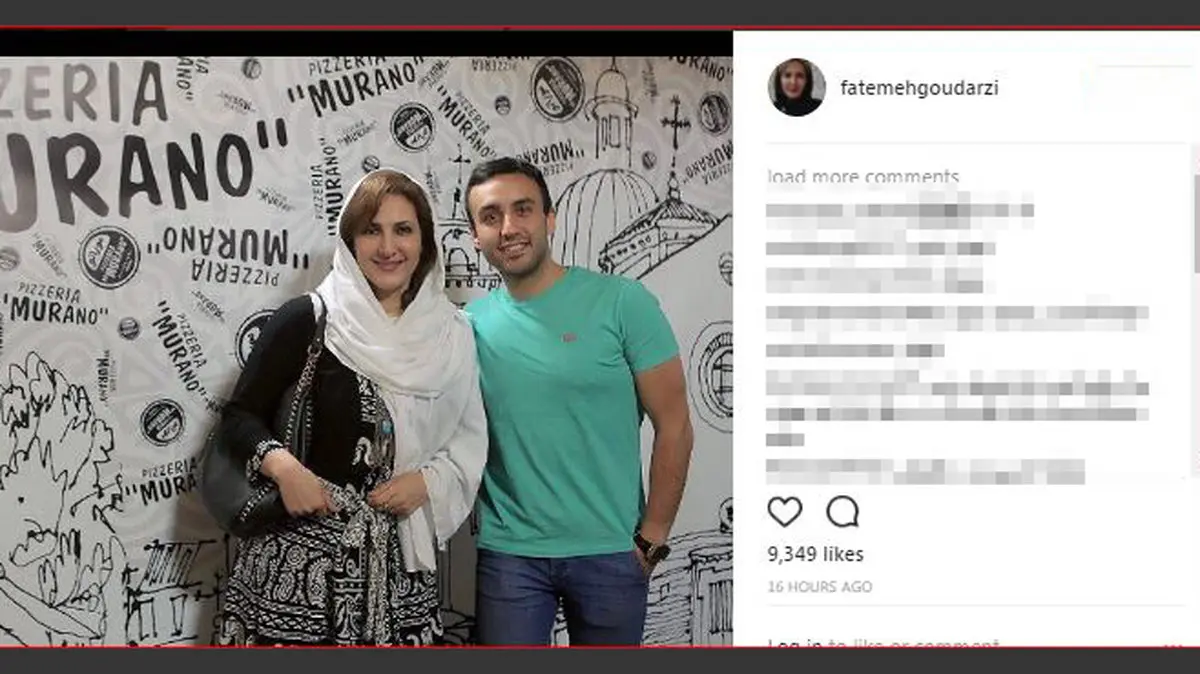View the 9,349 likes list
This screenshot has height=674, width=1200.
[816, 554]
